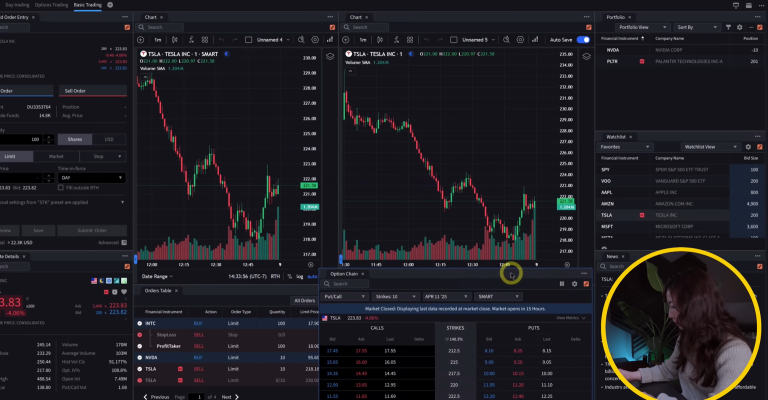Switch to the Options Trading tab

[x=50, y=5]
